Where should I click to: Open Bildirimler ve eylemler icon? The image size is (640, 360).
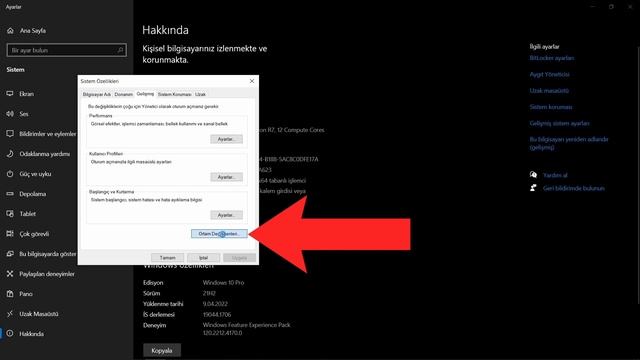(10, 134)
